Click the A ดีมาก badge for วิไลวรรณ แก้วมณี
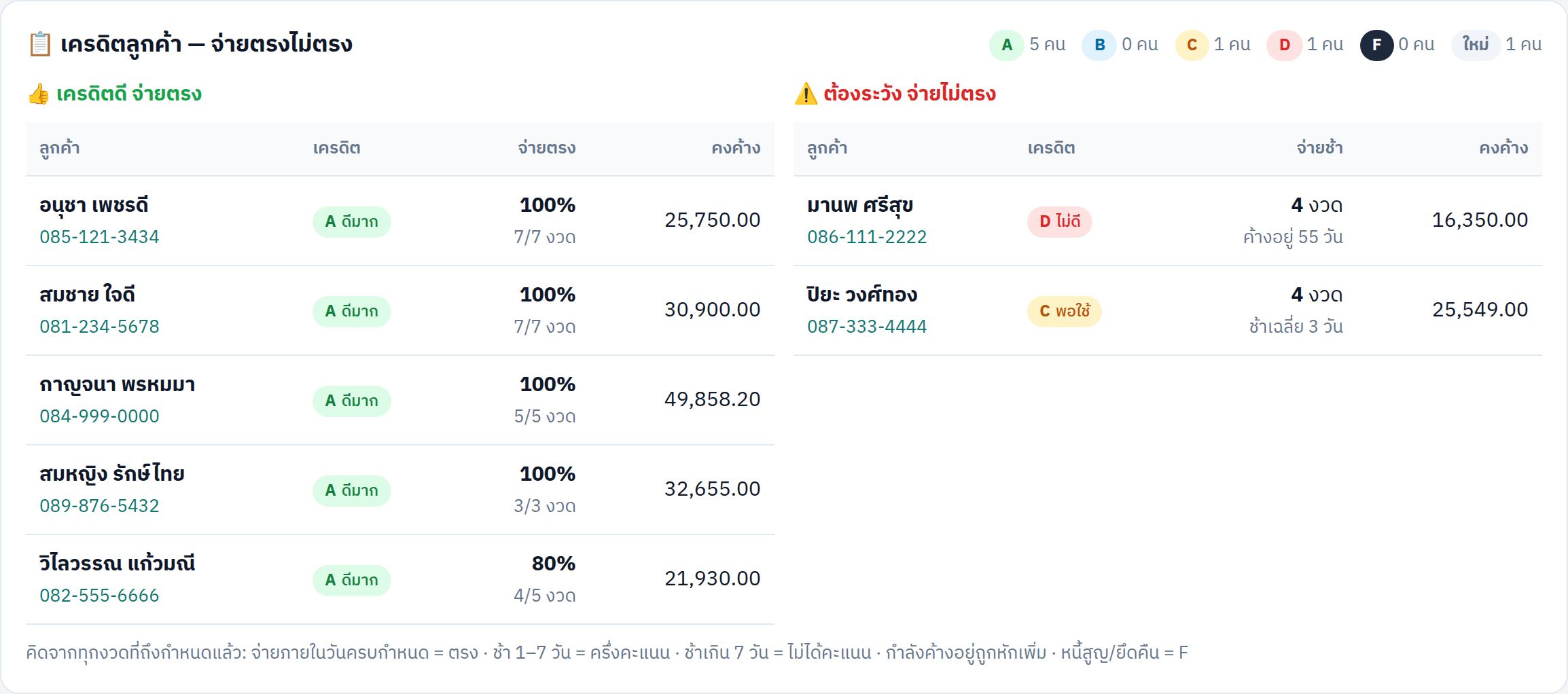The image size is (1568, 694). coord(352,580)
